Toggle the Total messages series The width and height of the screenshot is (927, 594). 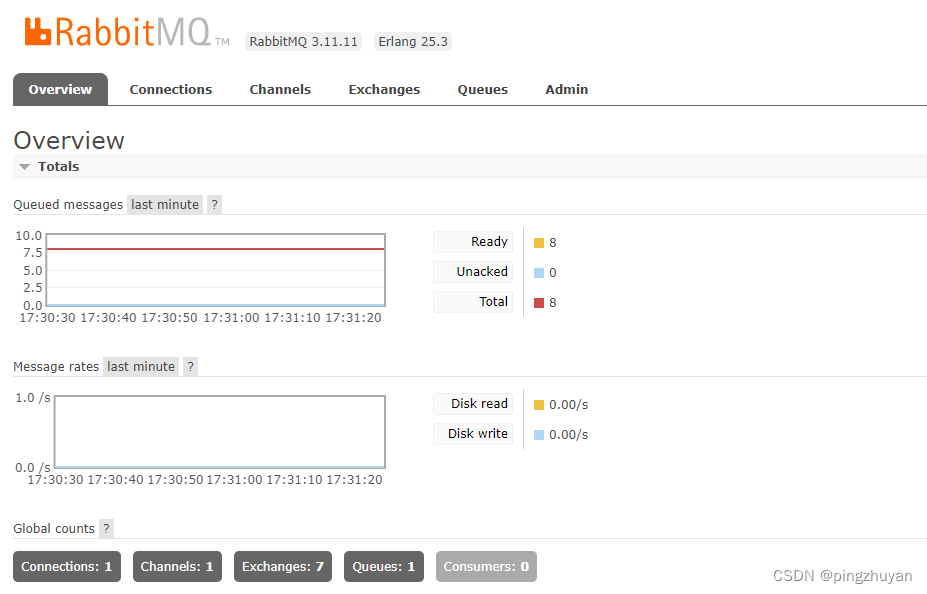pos(472,301)
